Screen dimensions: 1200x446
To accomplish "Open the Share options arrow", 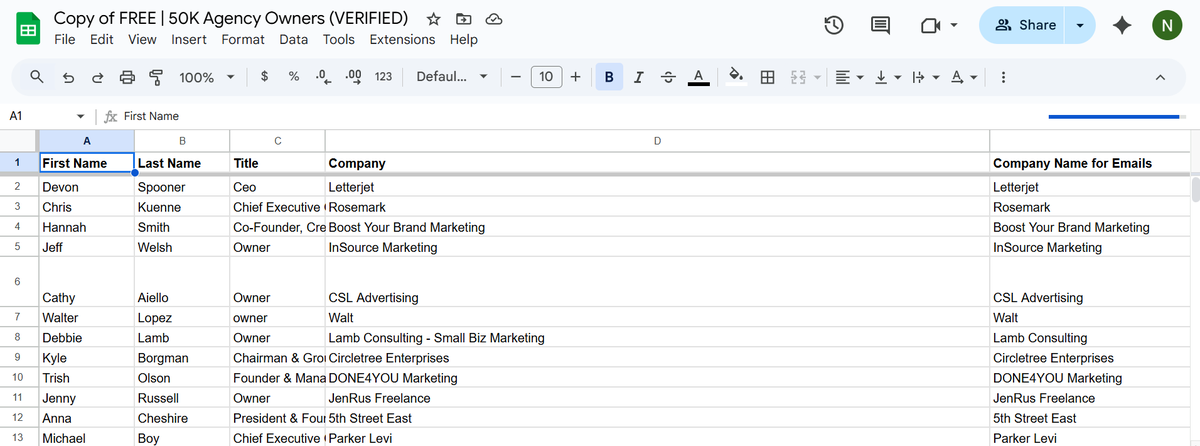I will click(1080, 26).
